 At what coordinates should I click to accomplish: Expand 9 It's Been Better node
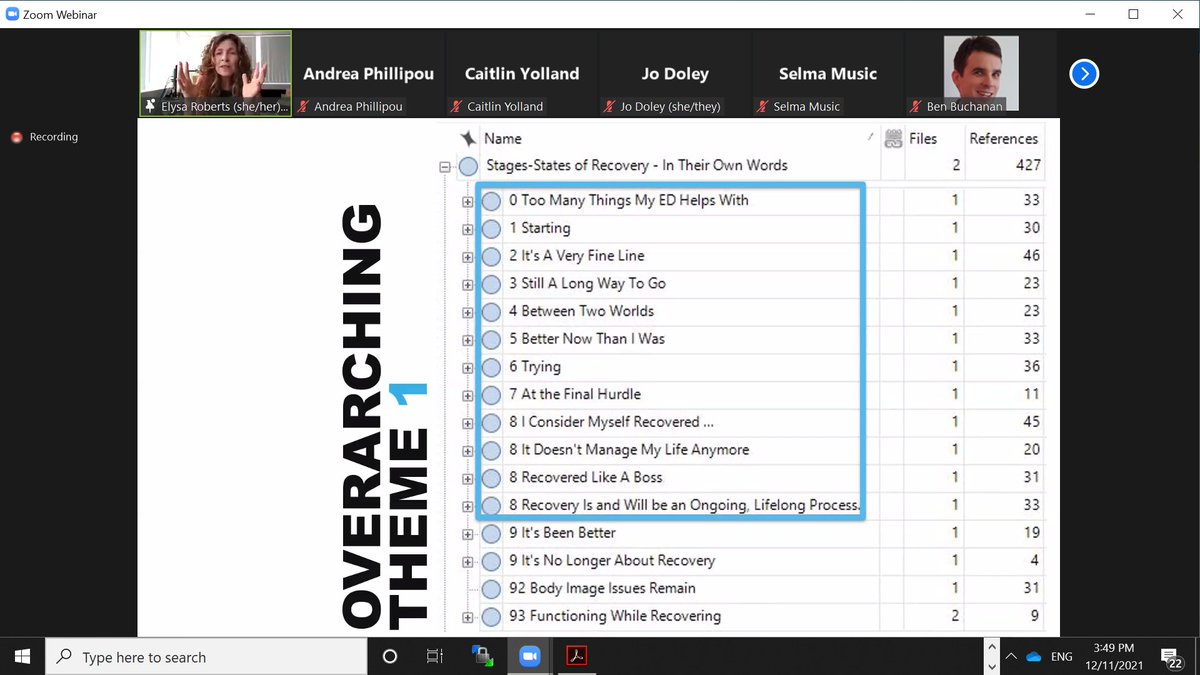click(467, 535)
